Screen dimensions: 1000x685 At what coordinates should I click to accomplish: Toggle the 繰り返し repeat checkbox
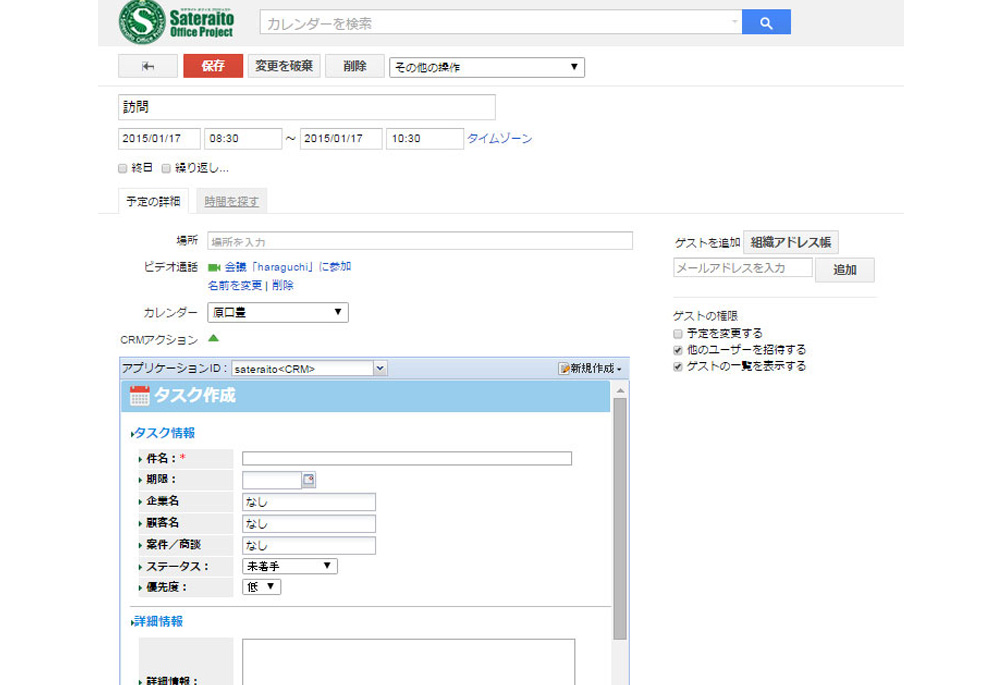(x=167, y=168)
